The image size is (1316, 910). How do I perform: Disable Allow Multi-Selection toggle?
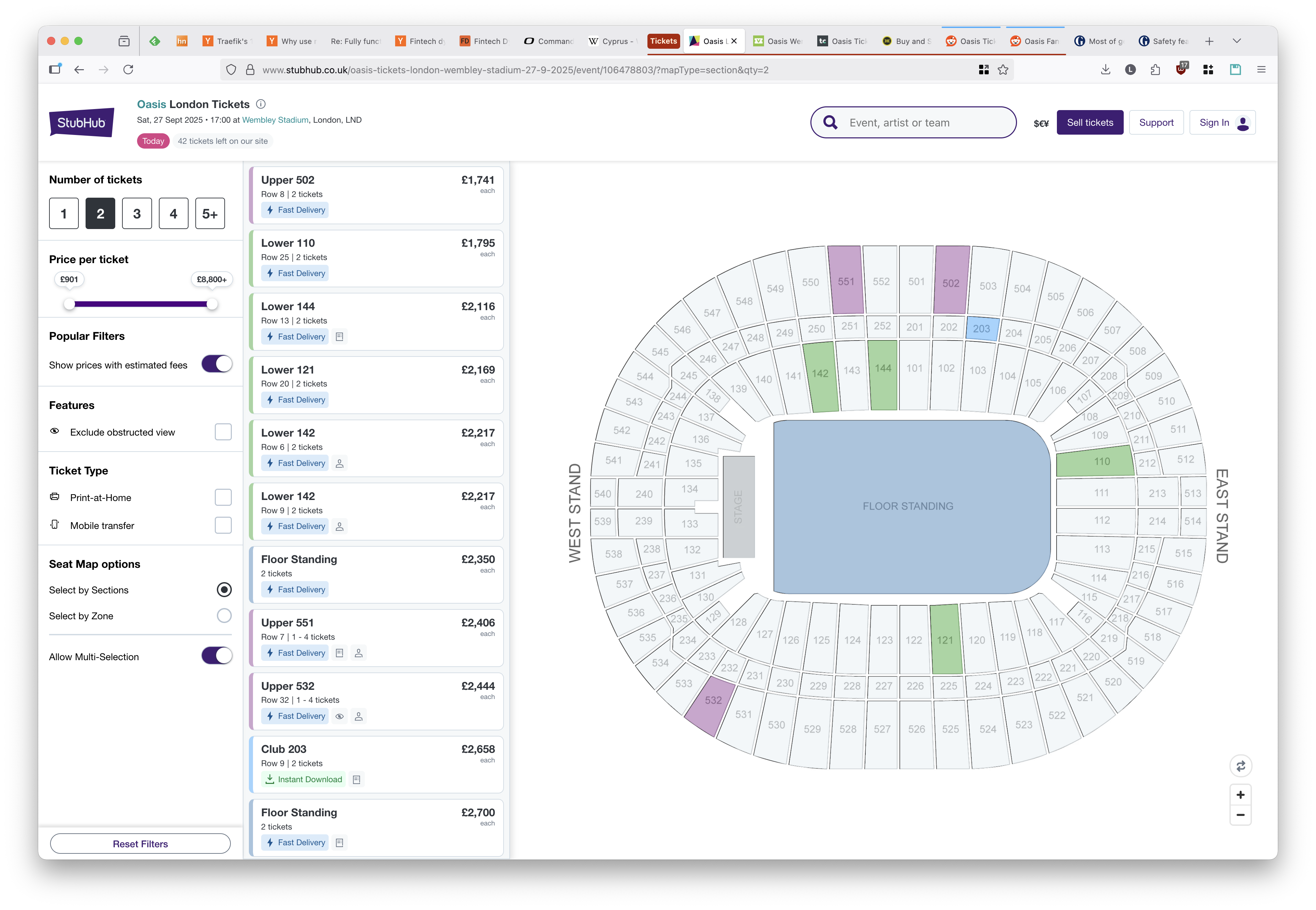pos(217,656)
